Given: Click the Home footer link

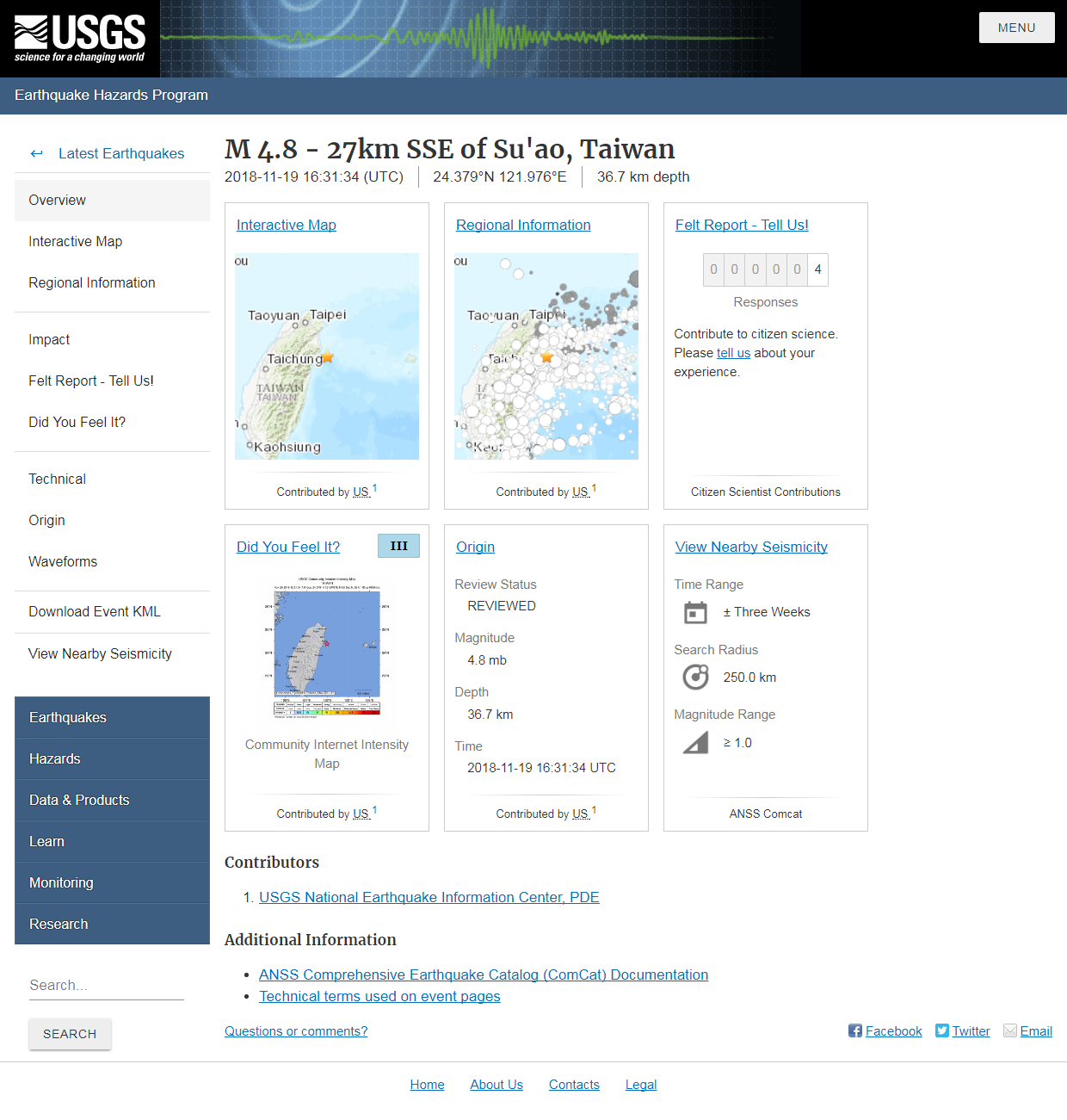Looking at the screenshot, I should click(x=427, y=1085).
